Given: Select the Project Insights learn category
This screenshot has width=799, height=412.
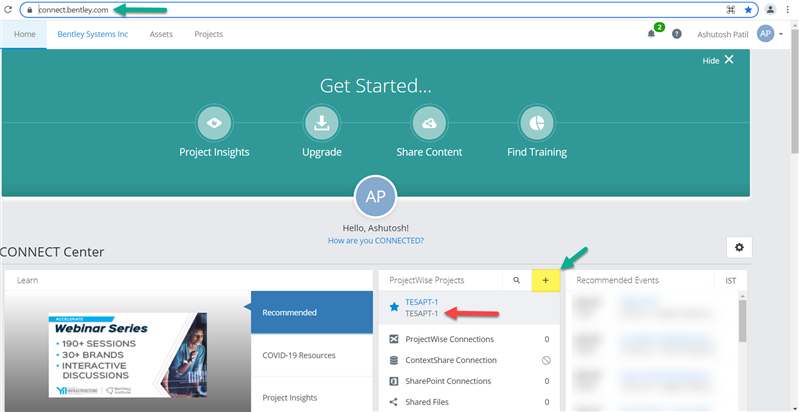Looking at the screenshot, I should pyautogui.click(x=312, y=397).
